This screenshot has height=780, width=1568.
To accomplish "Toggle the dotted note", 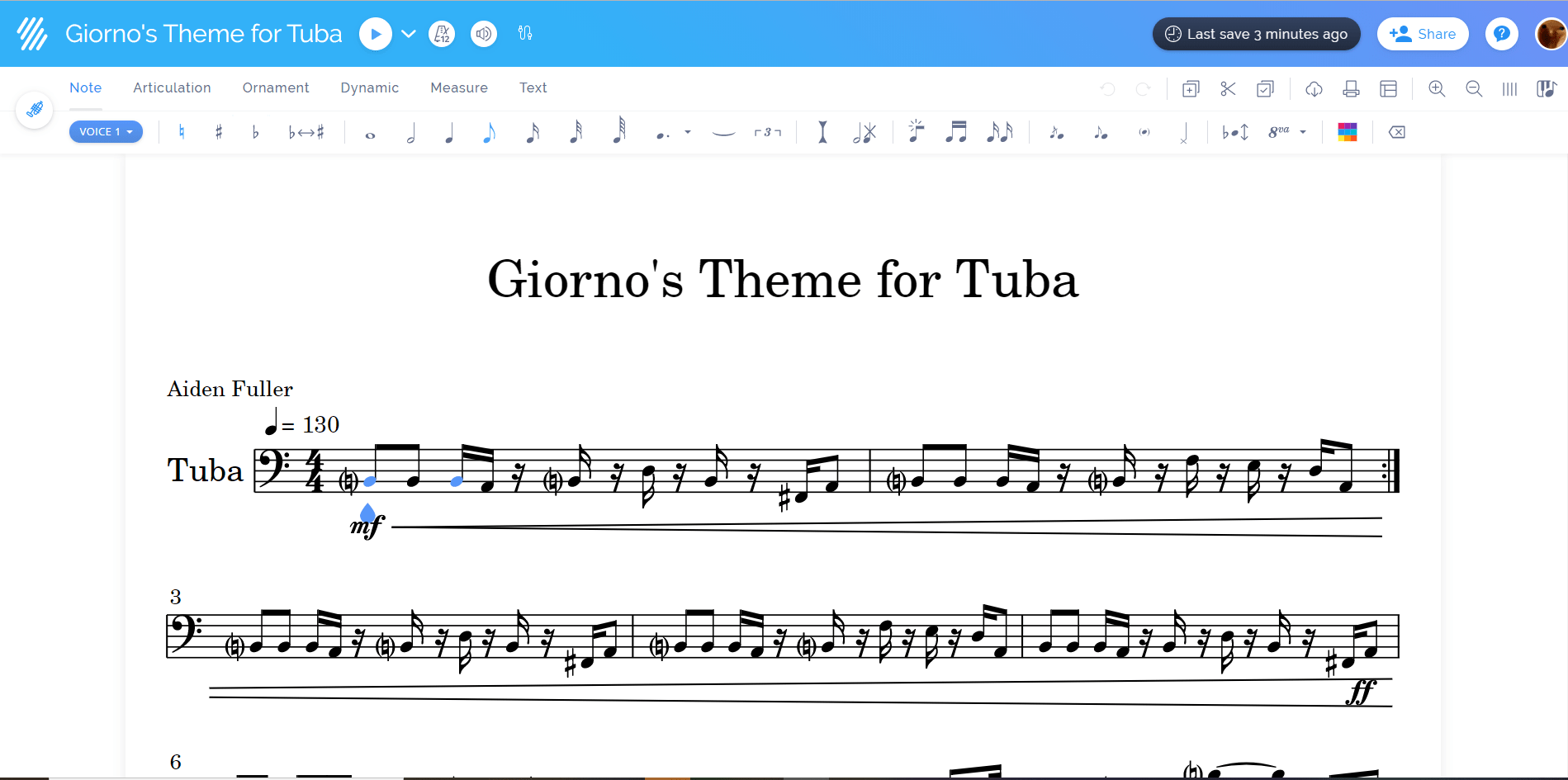I will pos(662,134).
